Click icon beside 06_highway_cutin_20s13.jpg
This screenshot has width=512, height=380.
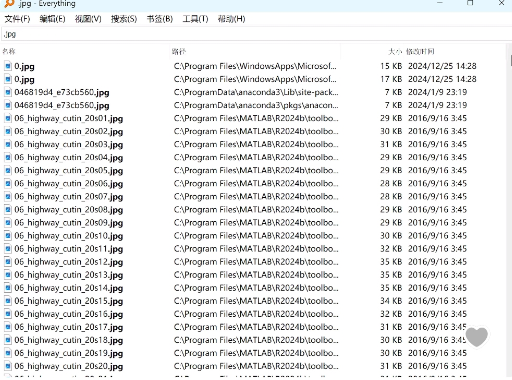[8, 275]
